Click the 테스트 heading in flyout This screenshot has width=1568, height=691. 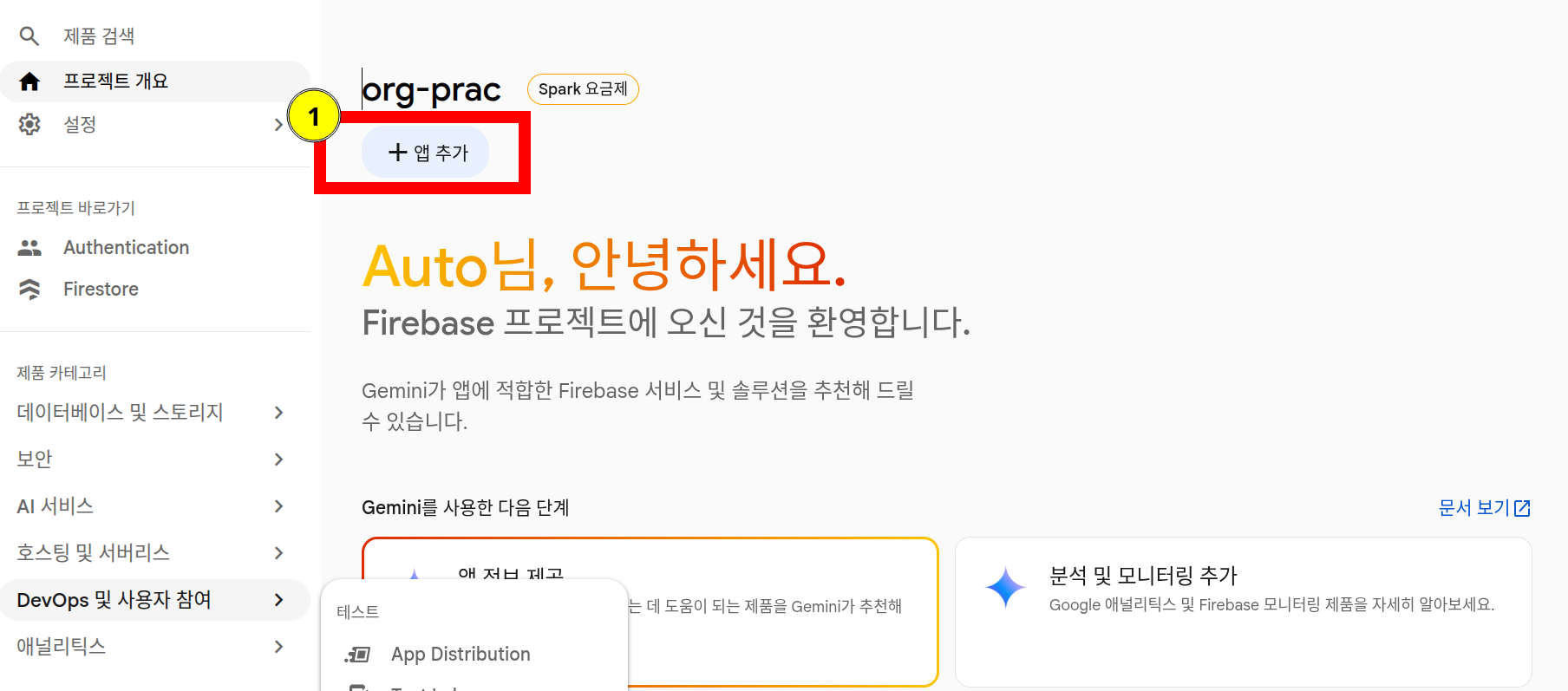(358, 612)
